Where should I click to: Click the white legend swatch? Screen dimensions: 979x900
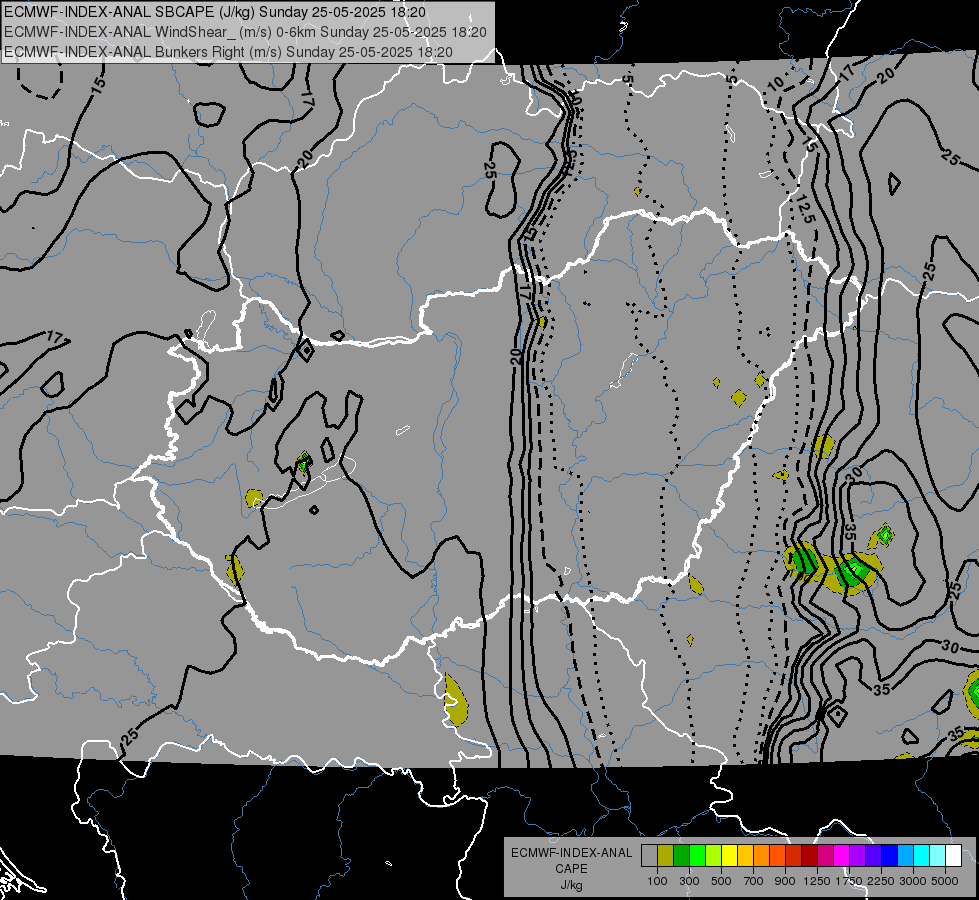coord(954,856)
